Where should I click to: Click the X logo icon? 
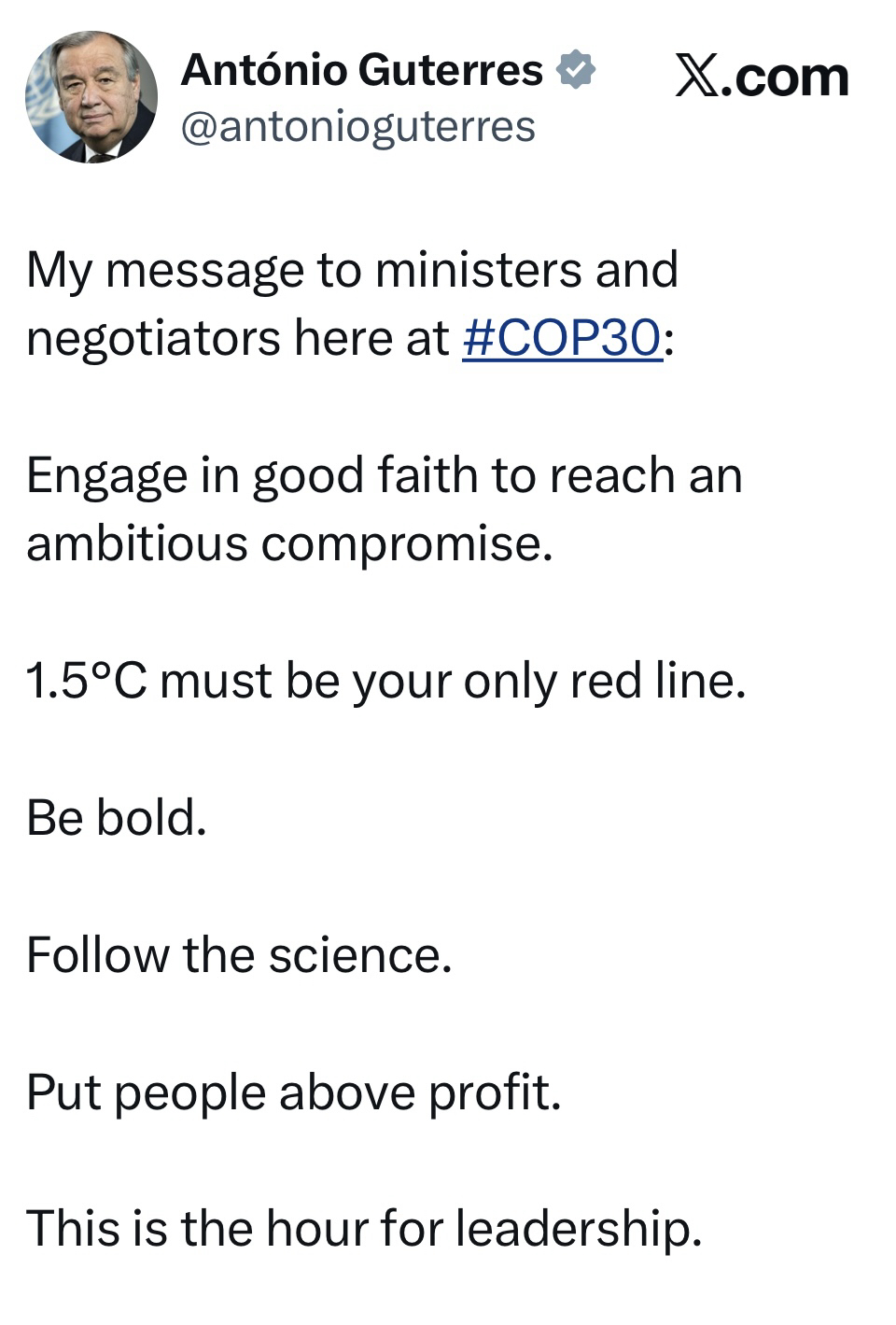(698, 76)
